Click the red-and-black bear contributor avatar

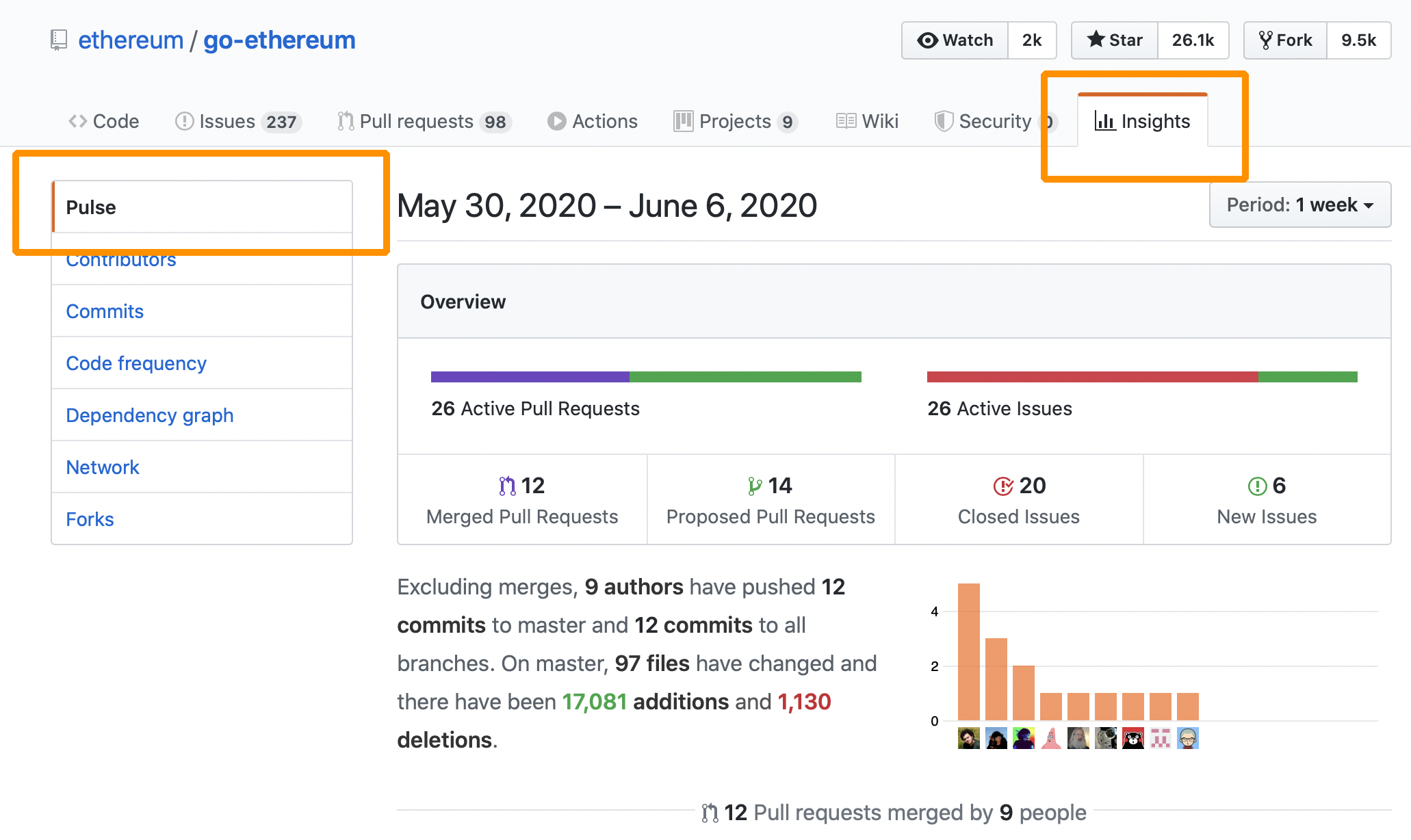[x=1133, y=738]
